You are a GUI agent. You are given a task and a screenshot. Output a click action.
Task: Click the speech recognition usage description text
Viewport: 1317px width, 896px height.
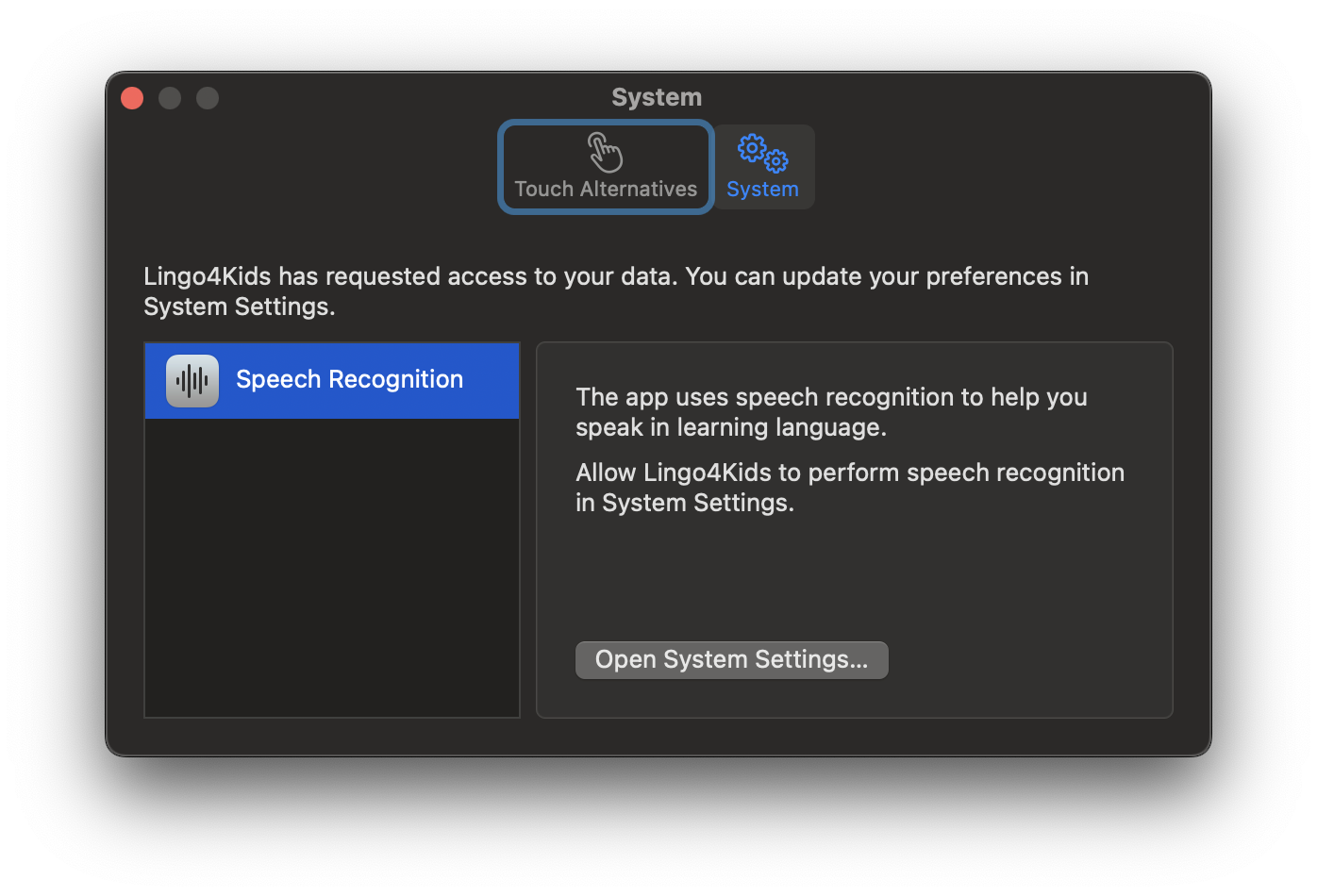click(831, 412)
